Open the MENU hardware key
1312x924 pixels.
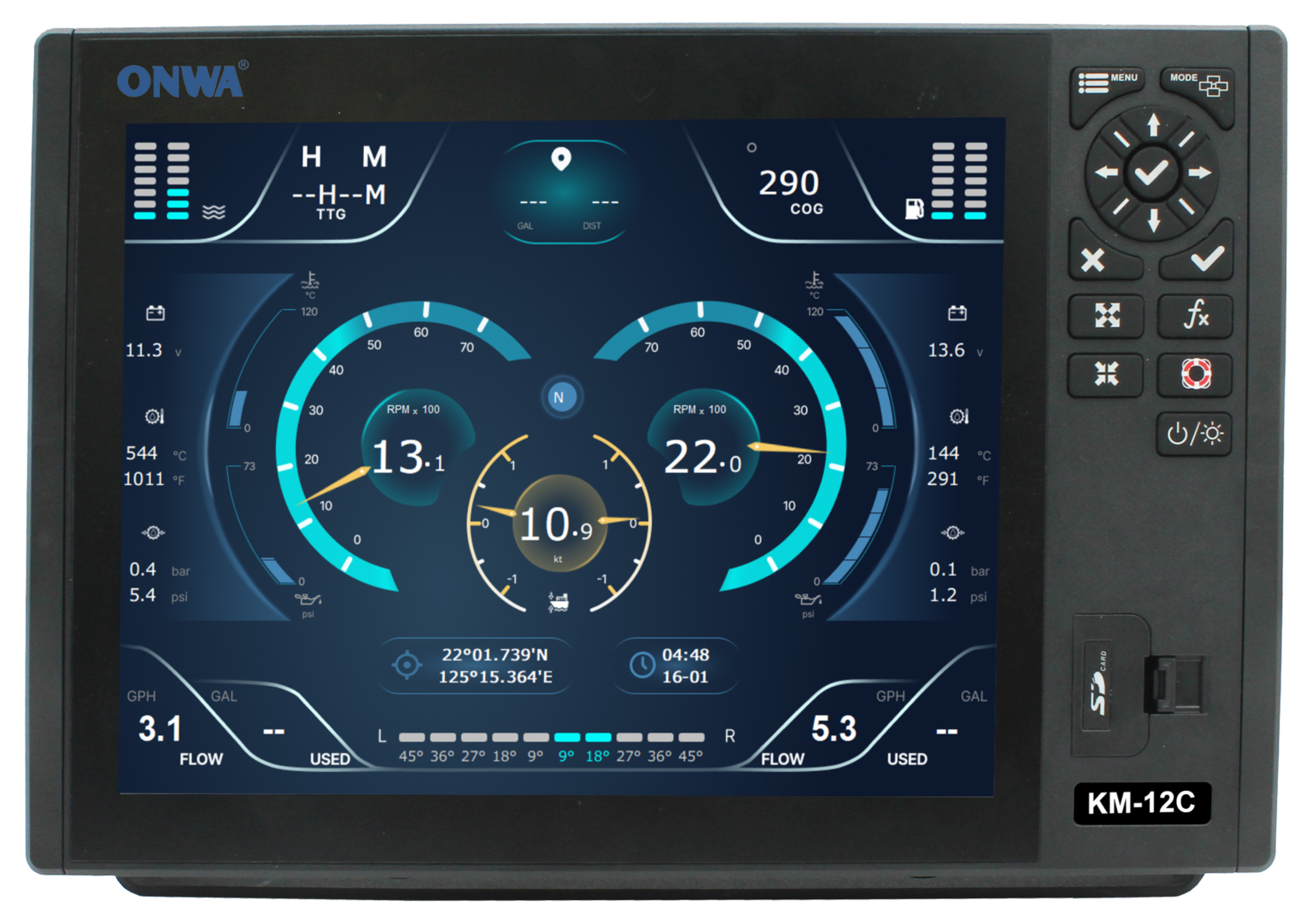point(1107,84)
